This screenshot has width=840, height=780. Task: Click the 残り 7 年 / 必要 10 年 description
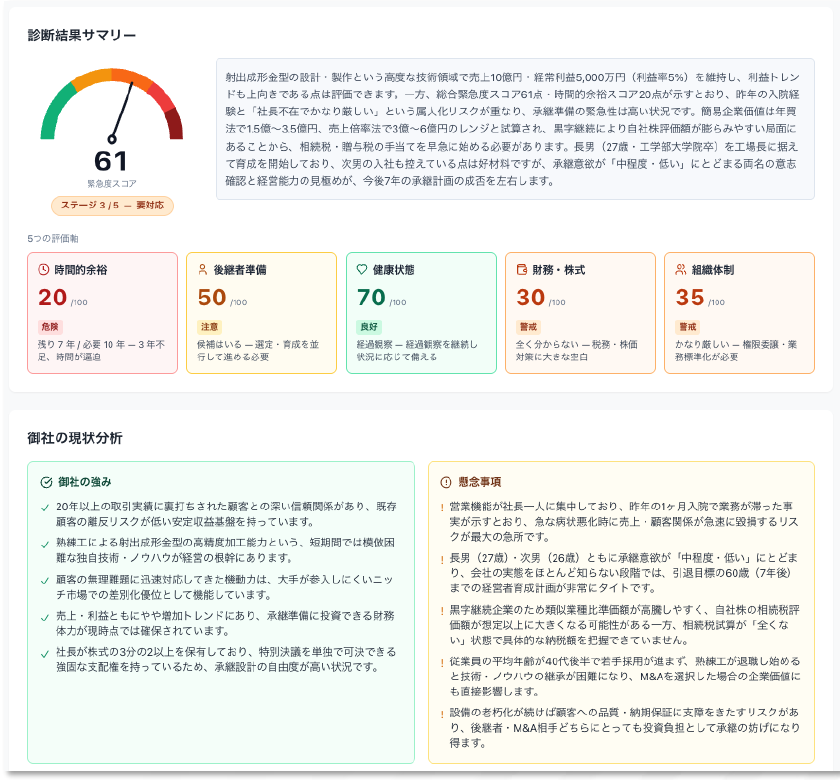coord(101,350)
